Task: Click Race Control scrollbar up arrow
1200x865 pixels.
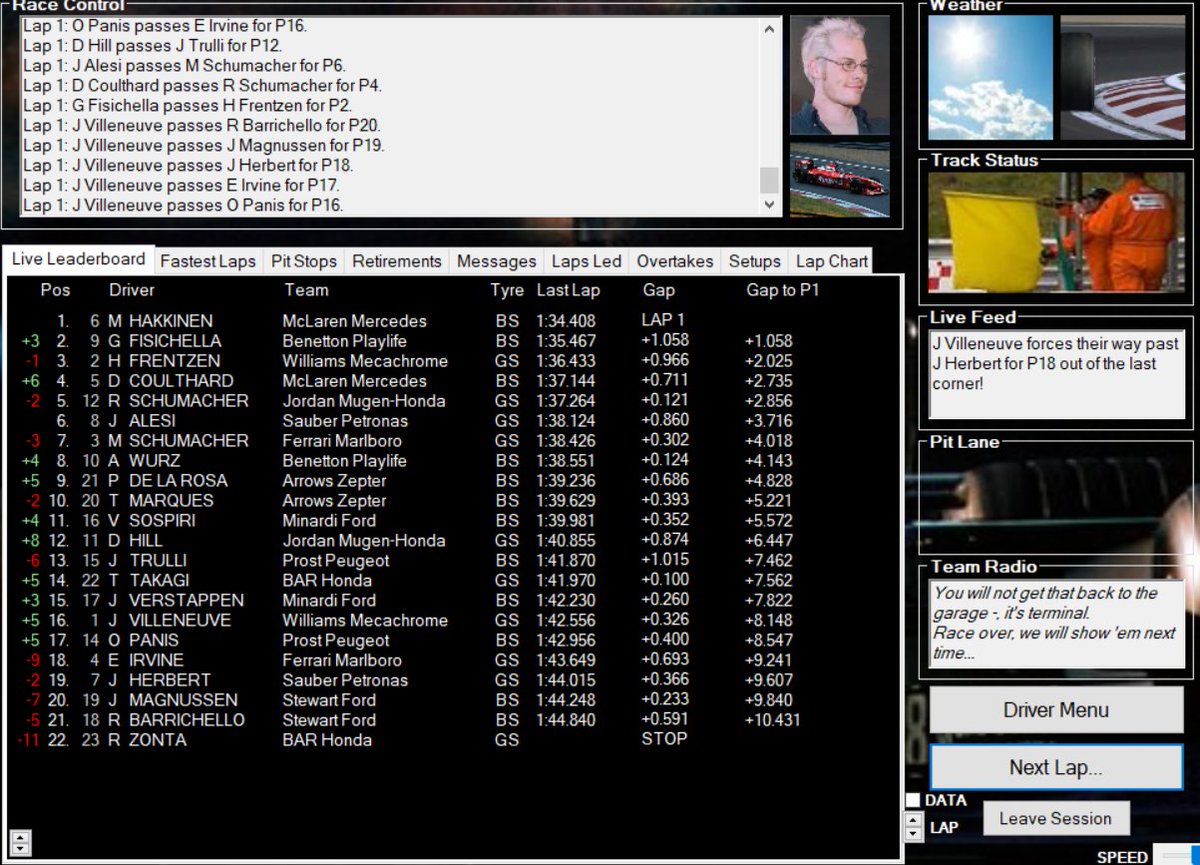Action: click(x=769, y=28)
